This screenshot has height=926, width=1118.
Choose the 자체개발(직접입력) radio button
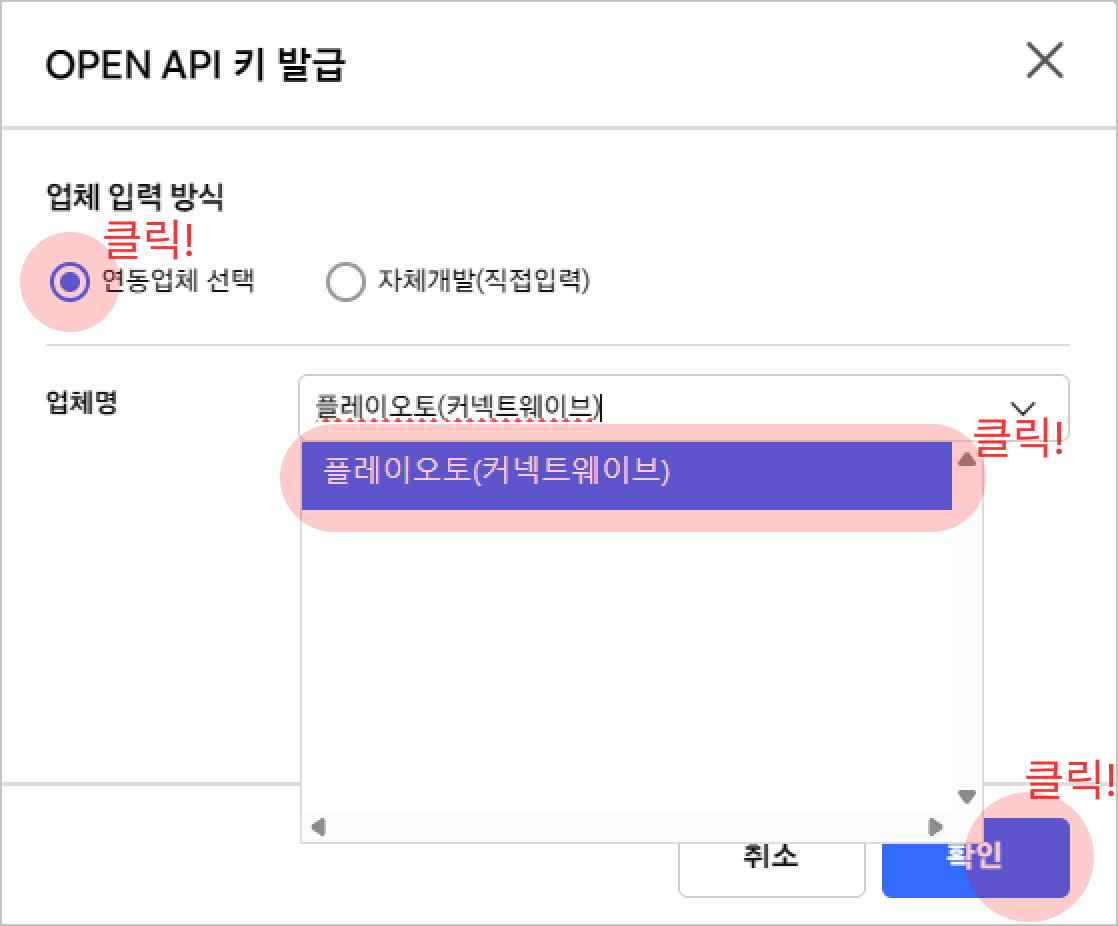[345, 283]
